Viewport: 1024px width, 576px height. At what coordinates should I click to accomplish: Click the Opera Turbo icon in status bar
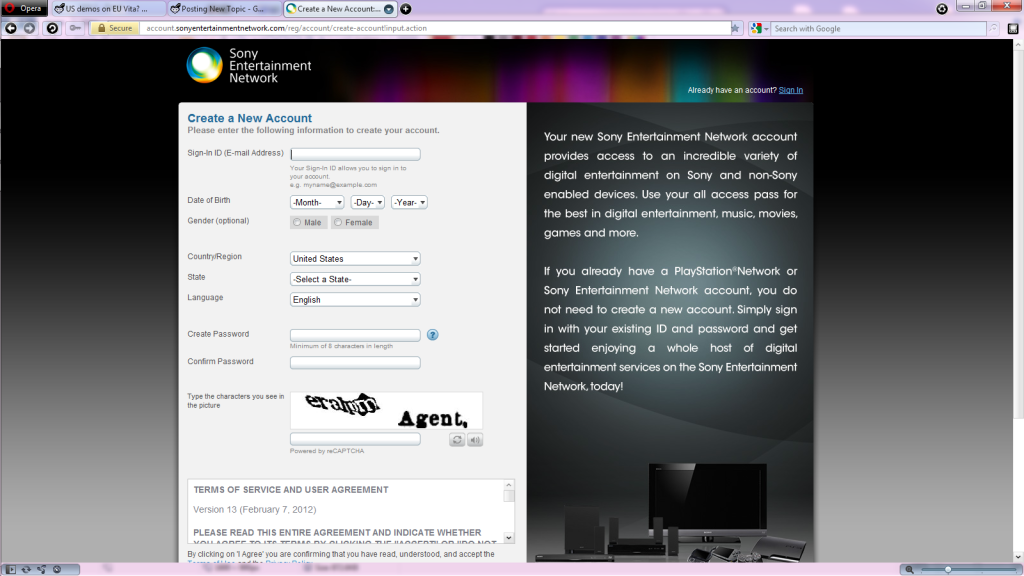coord(57,569)
